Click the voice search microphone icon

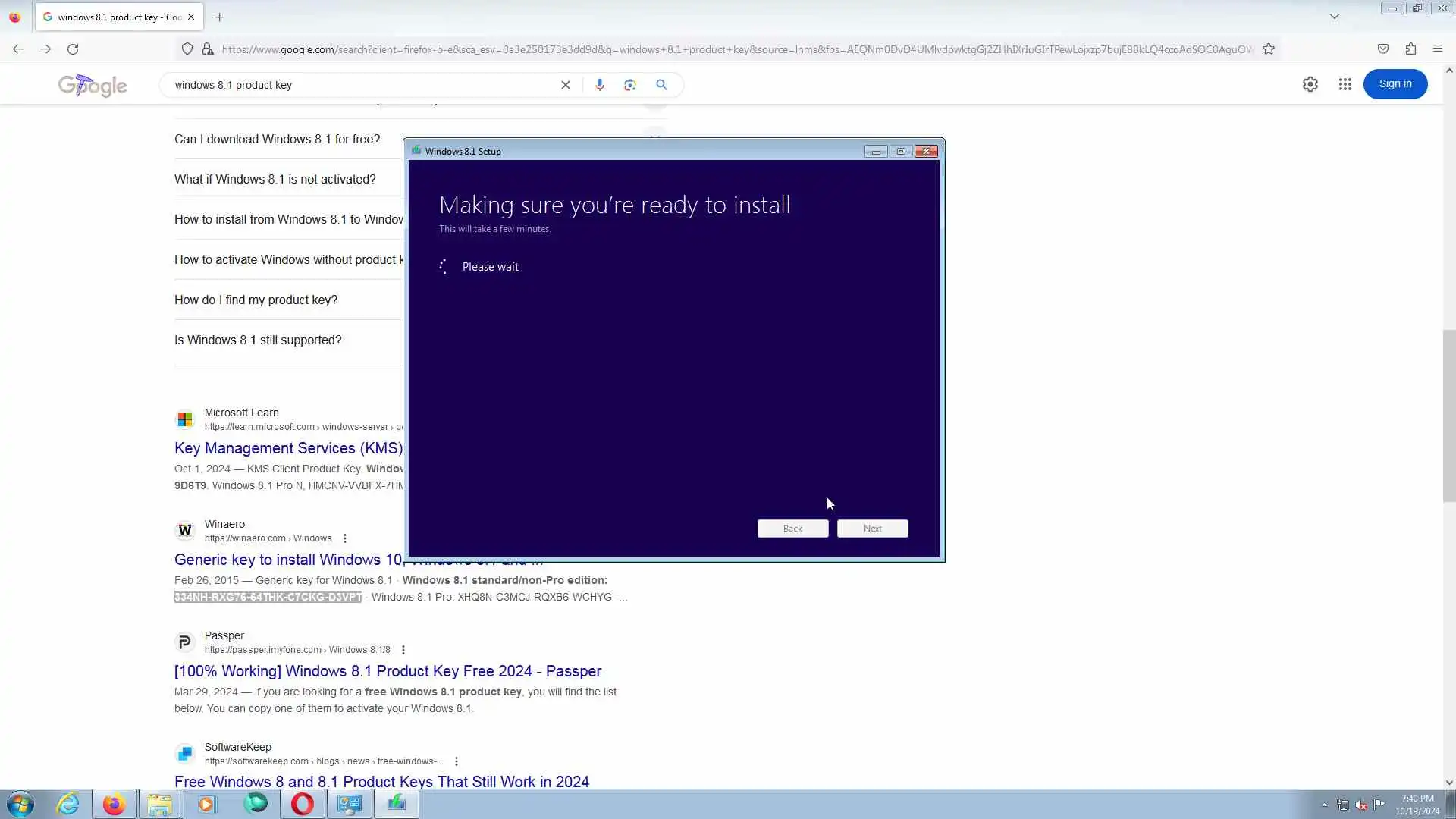click(599, 85)
